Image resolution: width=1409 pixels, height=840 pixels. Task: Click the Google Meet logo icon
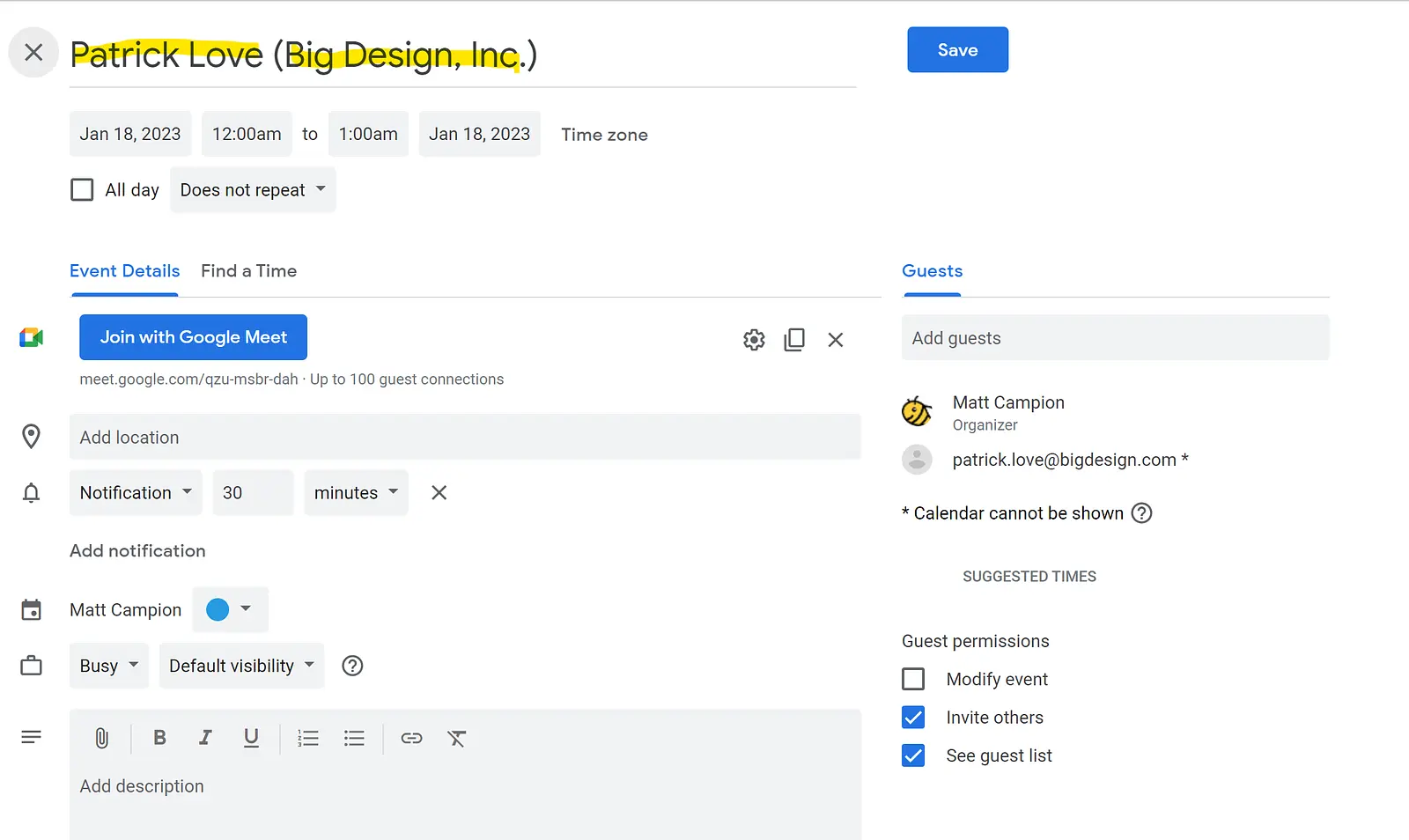(32, 337)
